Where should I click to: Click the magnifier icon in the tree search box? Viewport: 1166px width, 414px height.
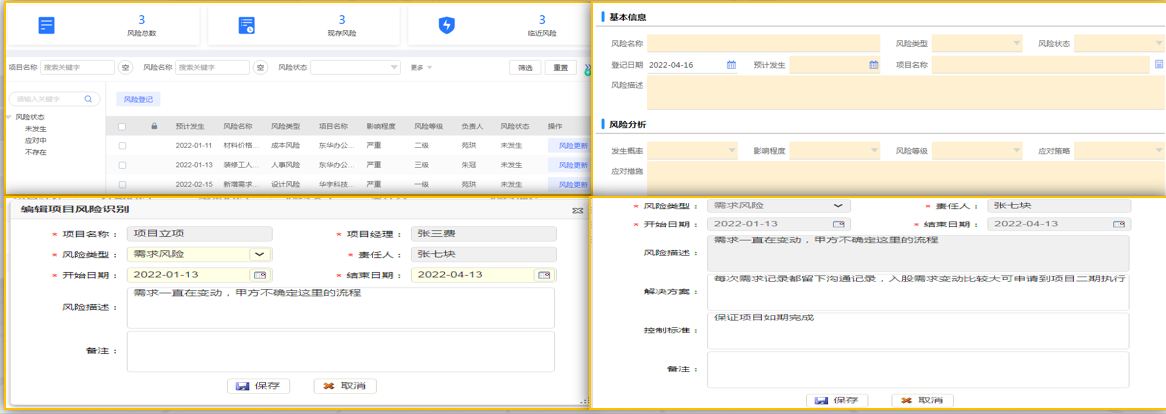pyautogui.click(x=88, y=98)
